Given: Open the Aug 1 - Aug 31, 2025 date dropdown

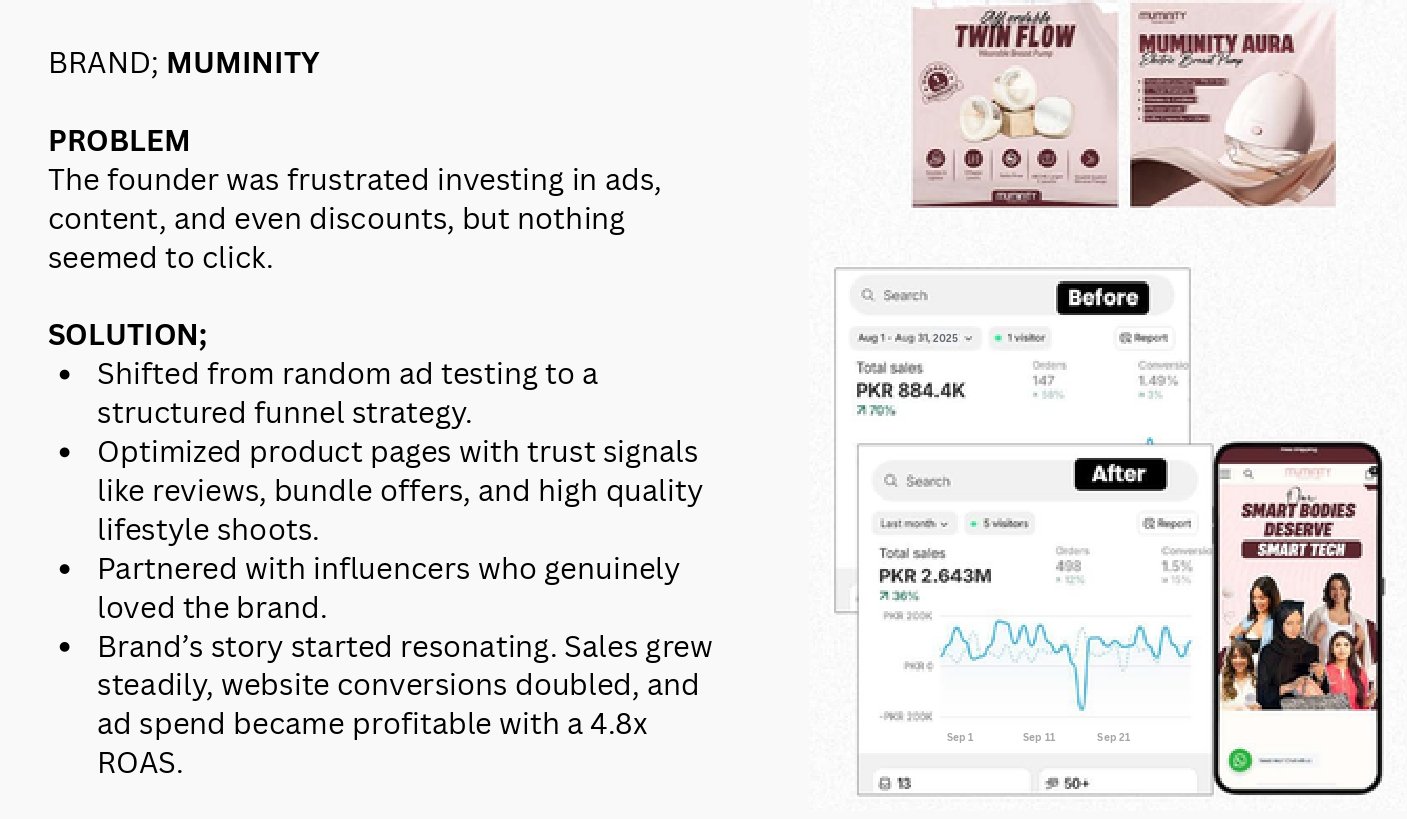Looking at the screenshot, I should 915,338.
